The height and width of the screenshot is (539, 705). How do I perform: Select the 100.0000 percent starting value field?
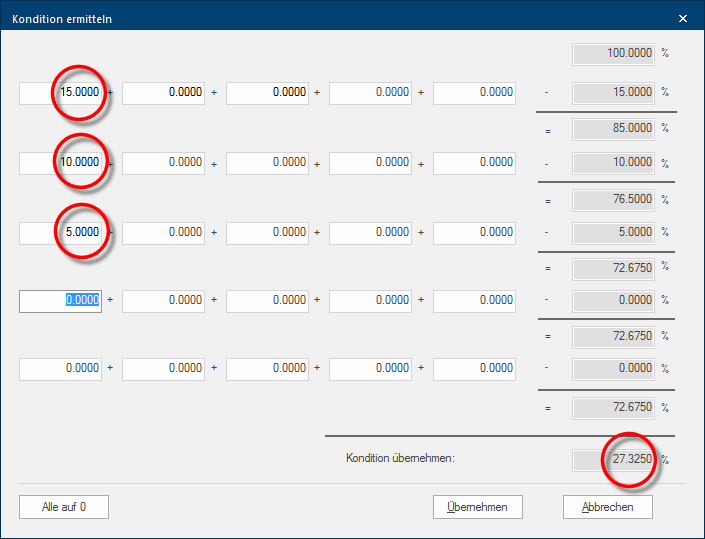(x=613, y=53)
